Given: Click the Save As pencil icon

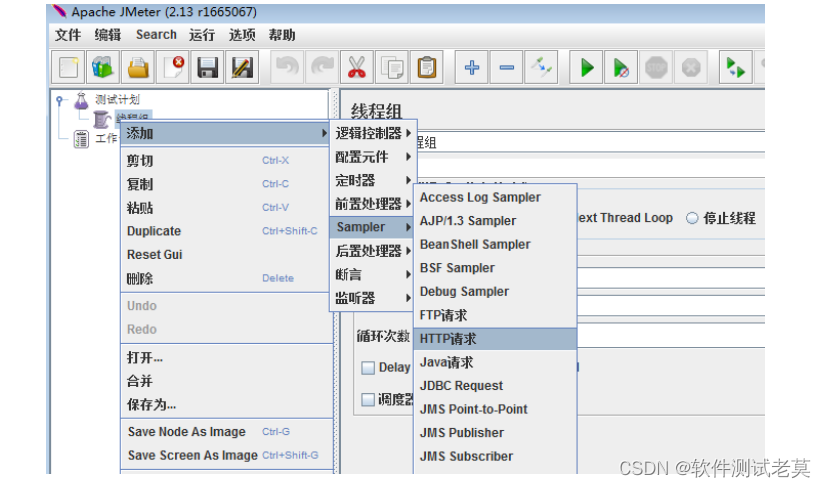Looking at the screenshot, I should (x=242, y=67).
